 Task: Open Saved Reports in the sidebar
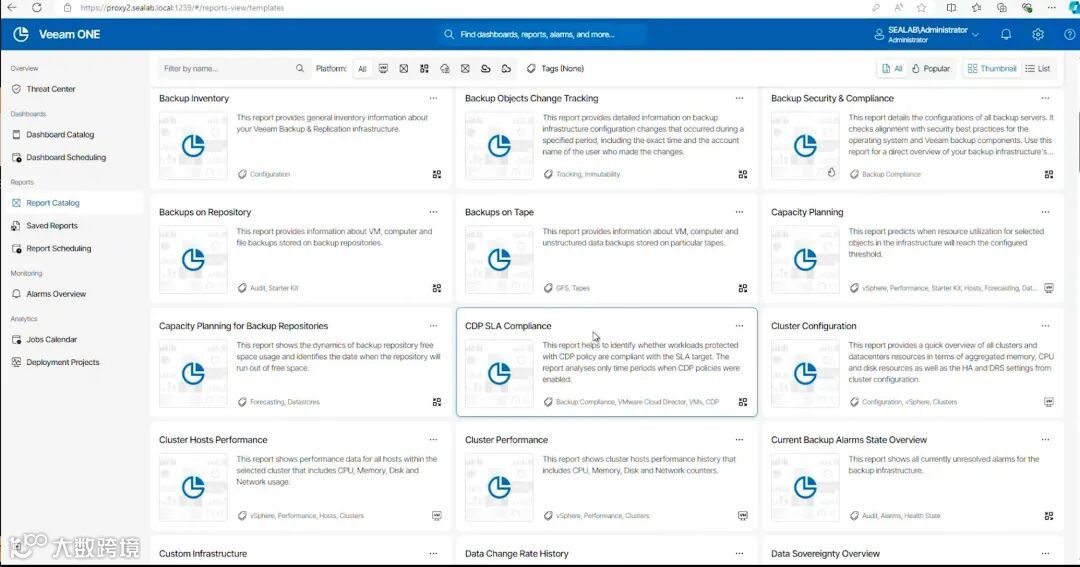pyautogui.click(x=52, y=225)
